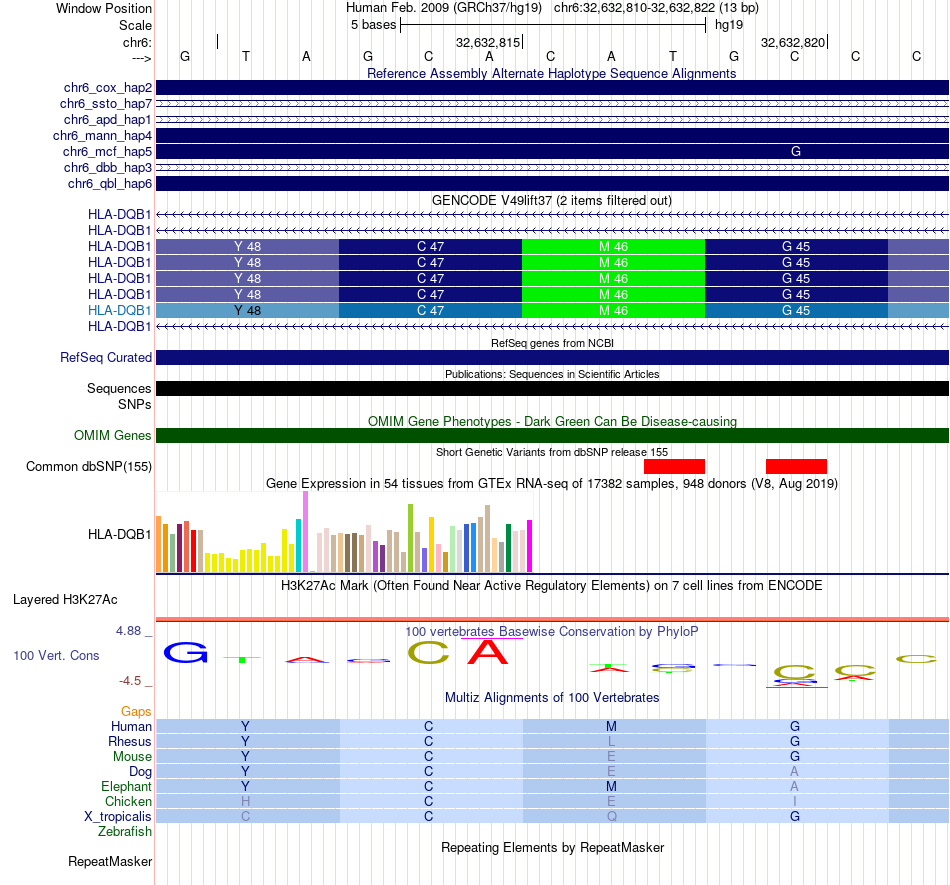Select the Elephant alignment row label
The height and width of the screenshot is (885, 950).
[126, 786]
